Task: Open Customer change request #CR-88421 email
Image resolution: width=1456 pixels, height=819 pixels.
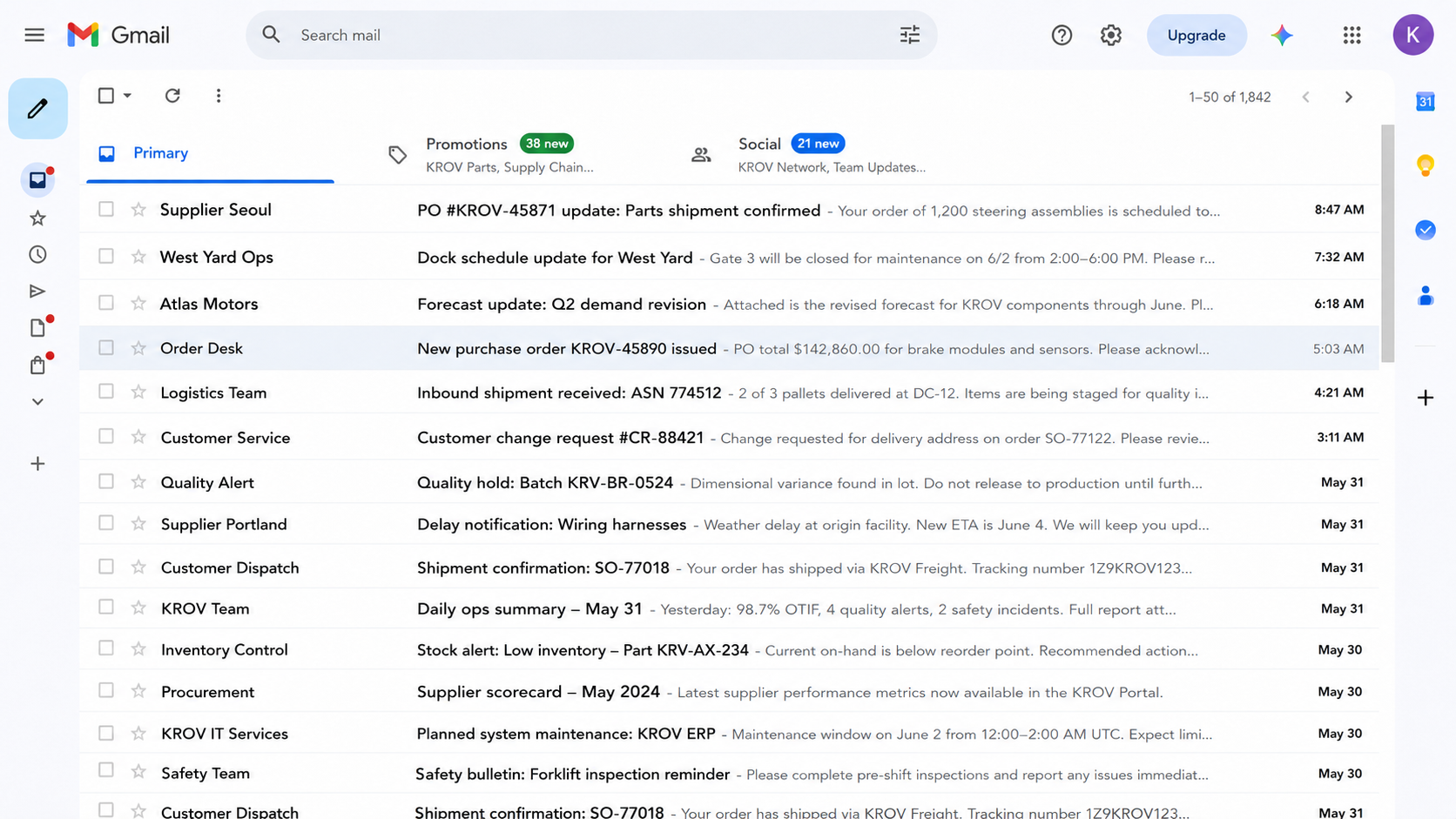Action: [729, 437]
